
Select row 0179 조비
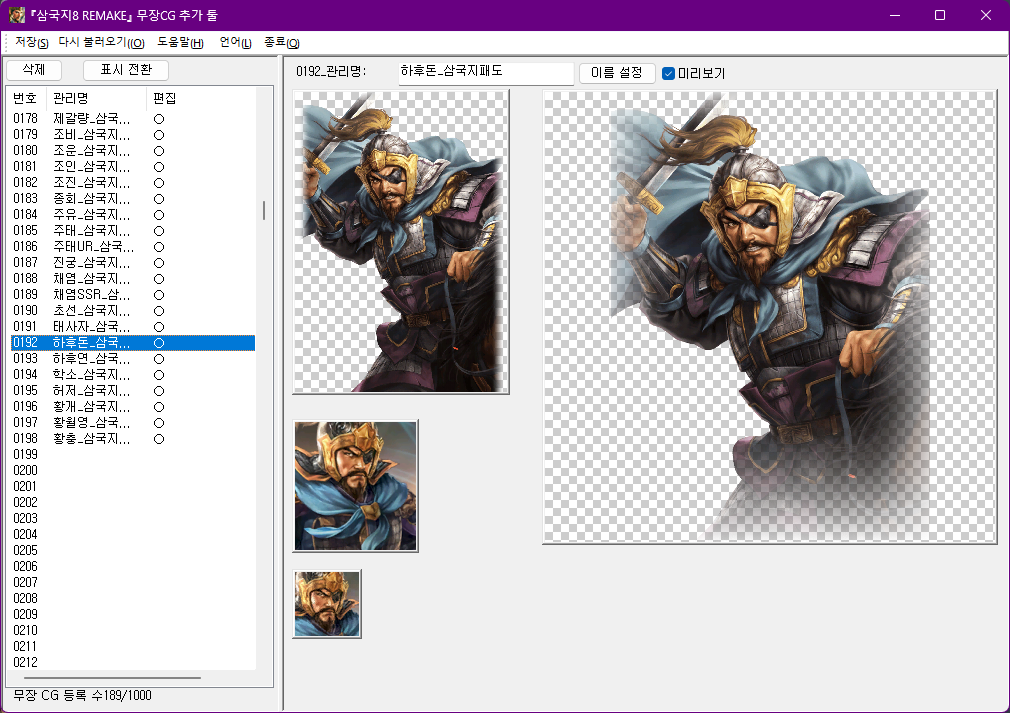click(133, 135)
